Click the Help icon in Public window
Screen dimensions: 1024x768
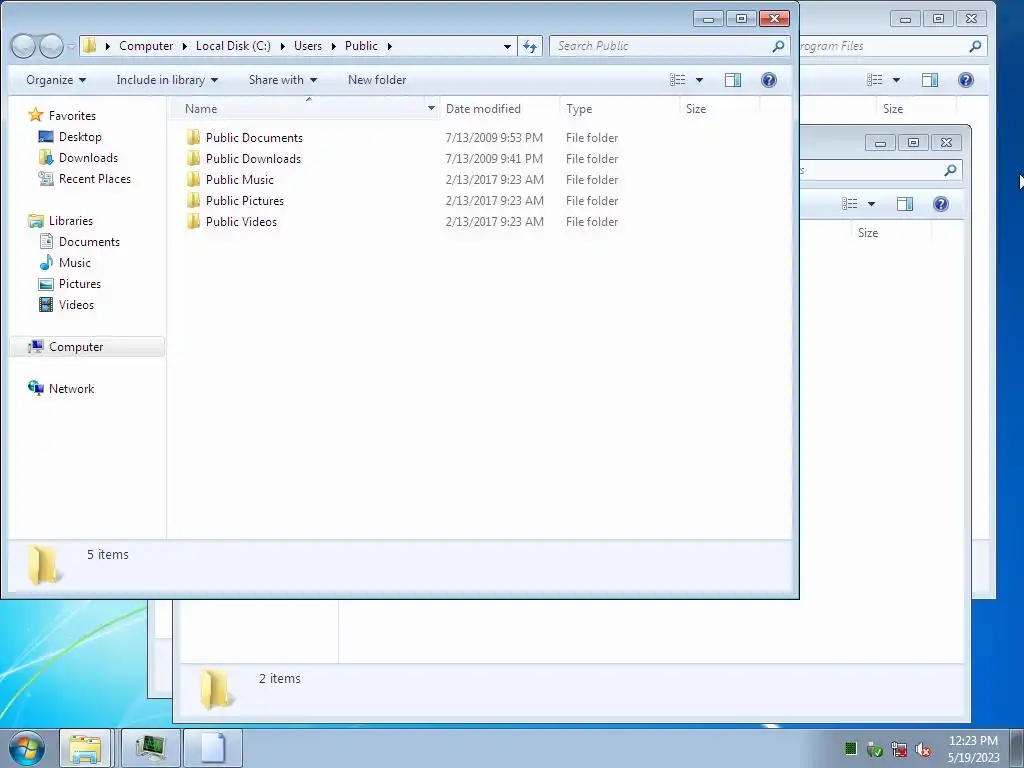coord(769,80)
